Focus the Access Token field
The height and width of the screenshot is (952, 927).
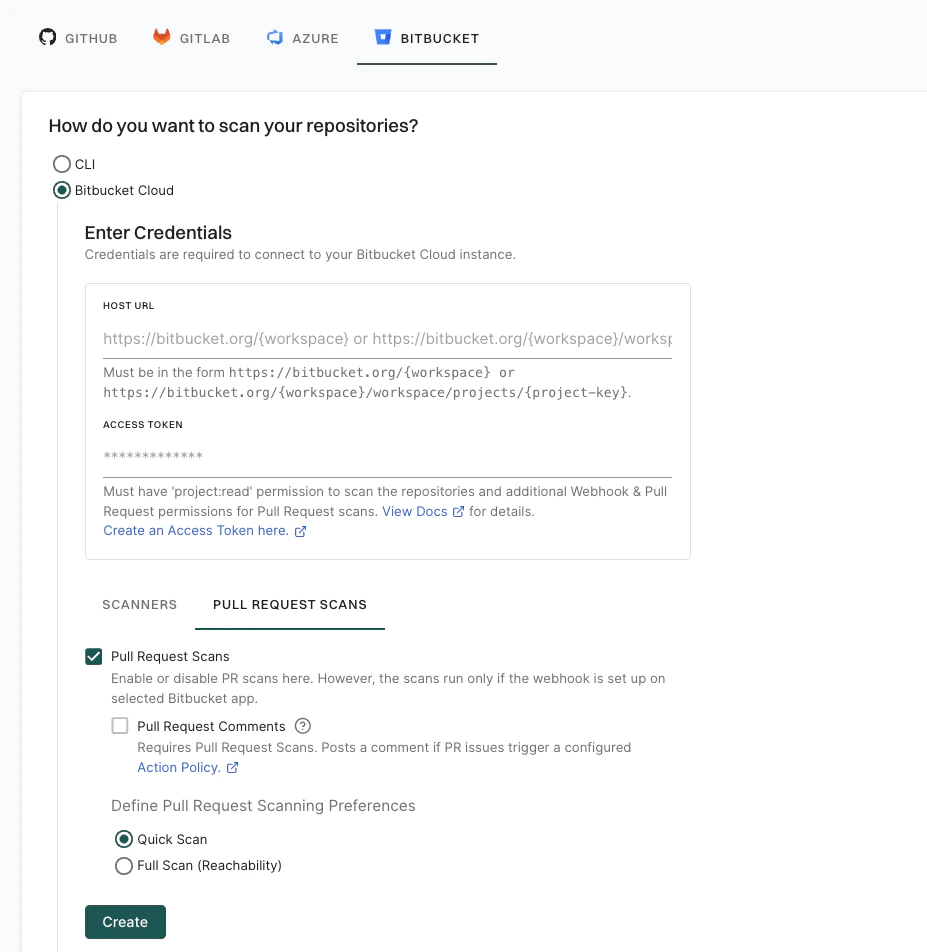point(387,458)
